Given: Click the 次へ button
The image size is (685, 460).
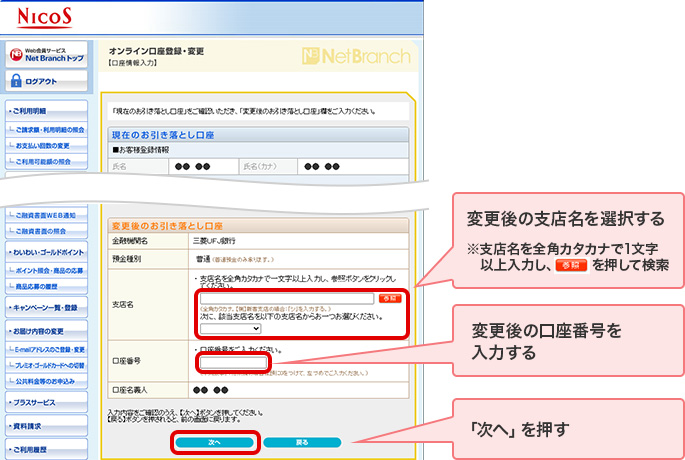Looking at the screenshot, I should (214, 443).
